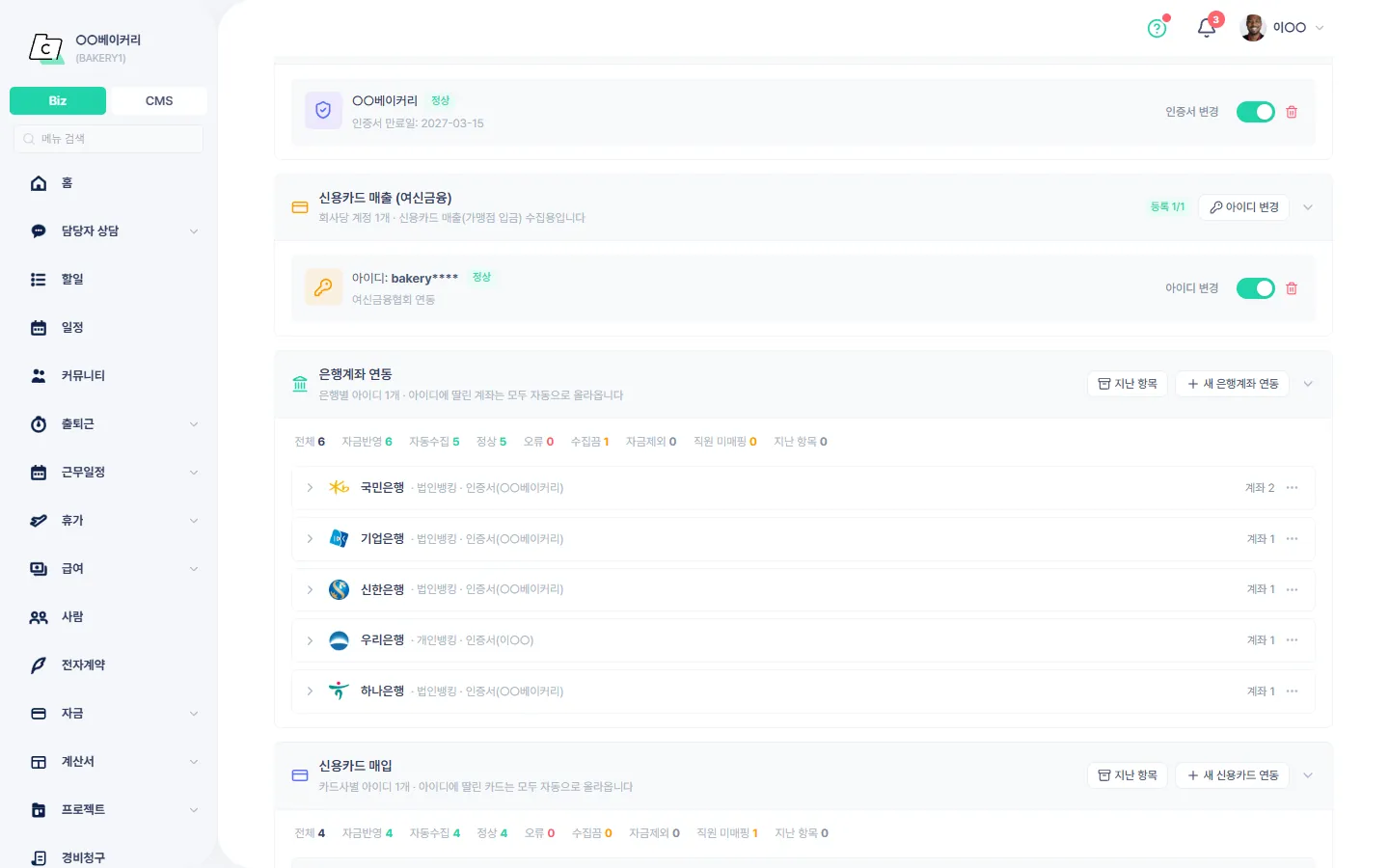Open the 이OO user dropdown arrow
The image size is (1389, 868).
(x=1320, y=28)
